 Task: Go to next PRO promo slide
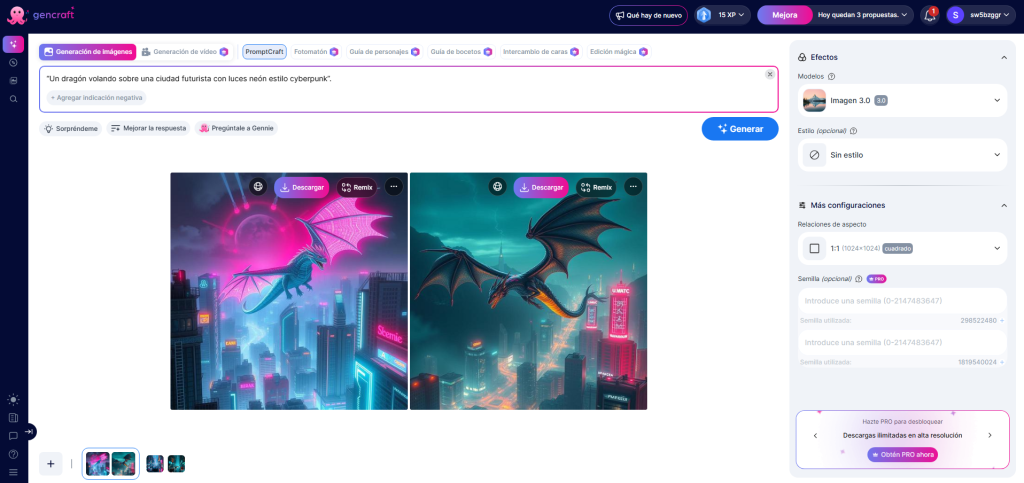click(x=989, y=435)
